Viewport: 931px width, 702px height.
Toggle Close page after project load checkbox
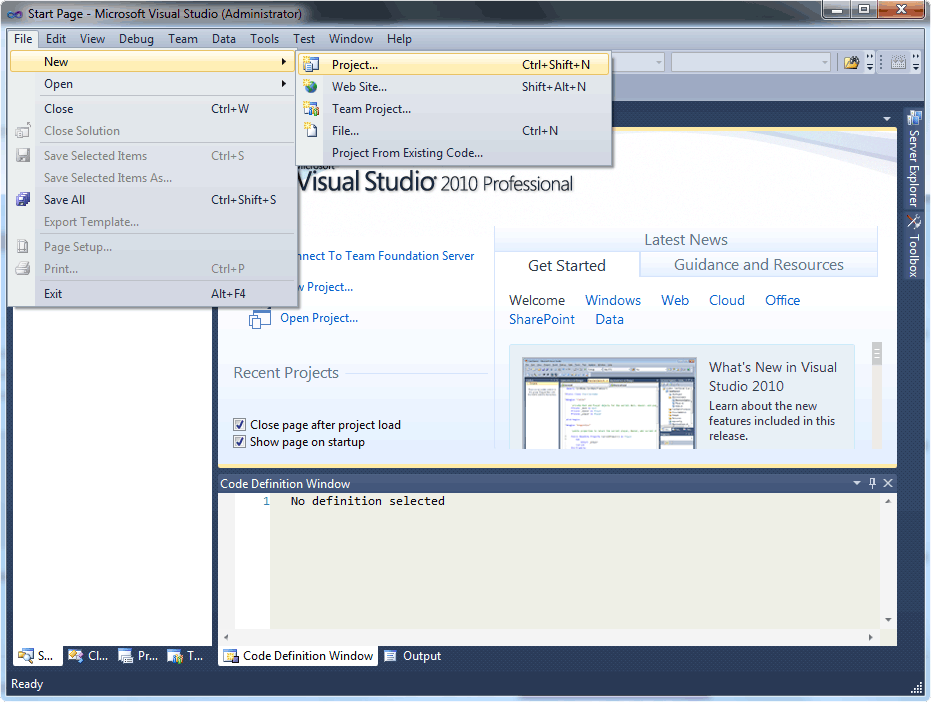pos(239,425)
